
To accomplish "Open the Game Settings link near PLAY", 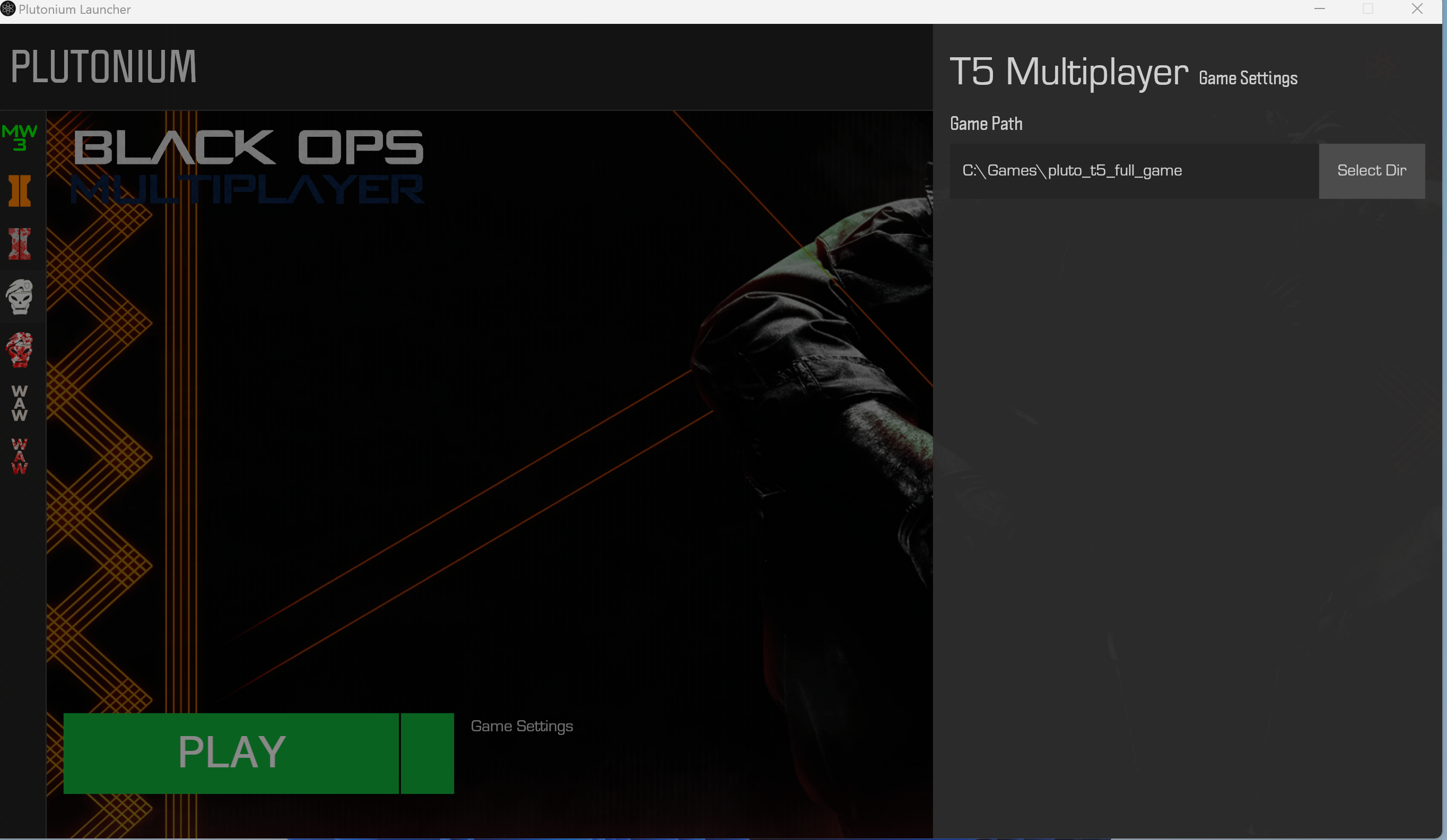I will (x=522, y=727).
